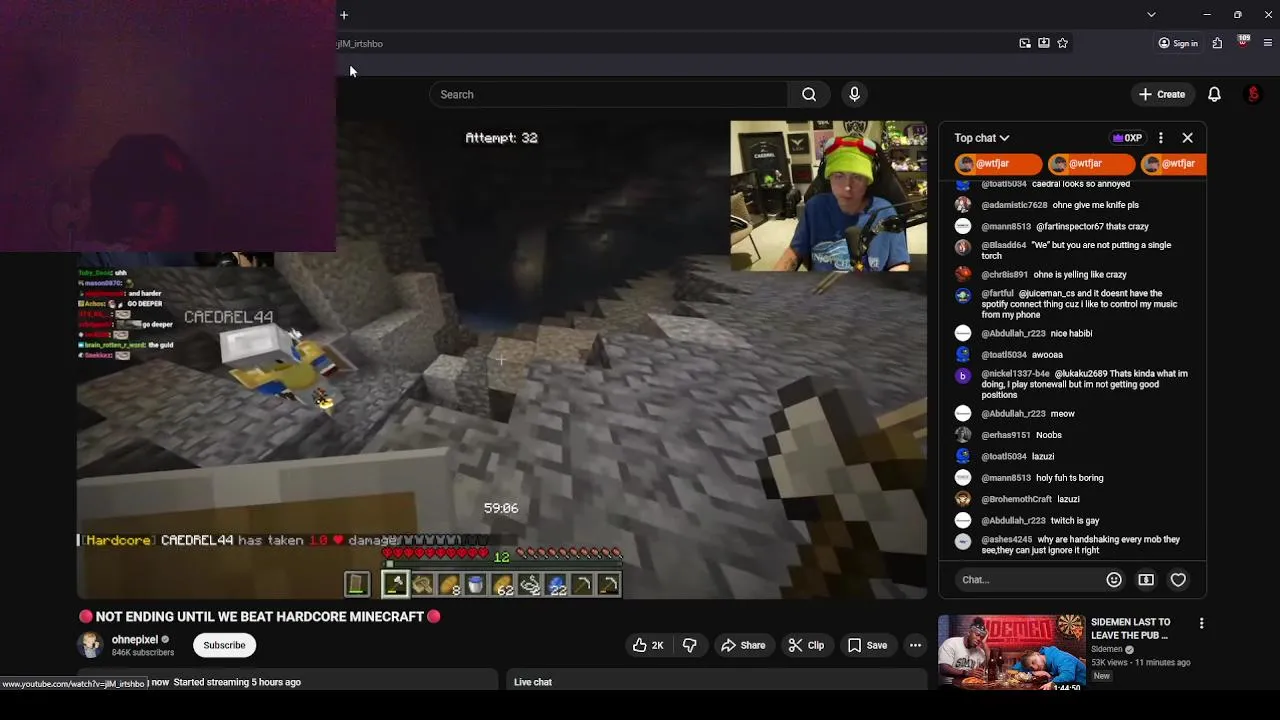1280x720 pixels.
Task: Click Sign in on the browser toolbar
Action: point(1178,43)
